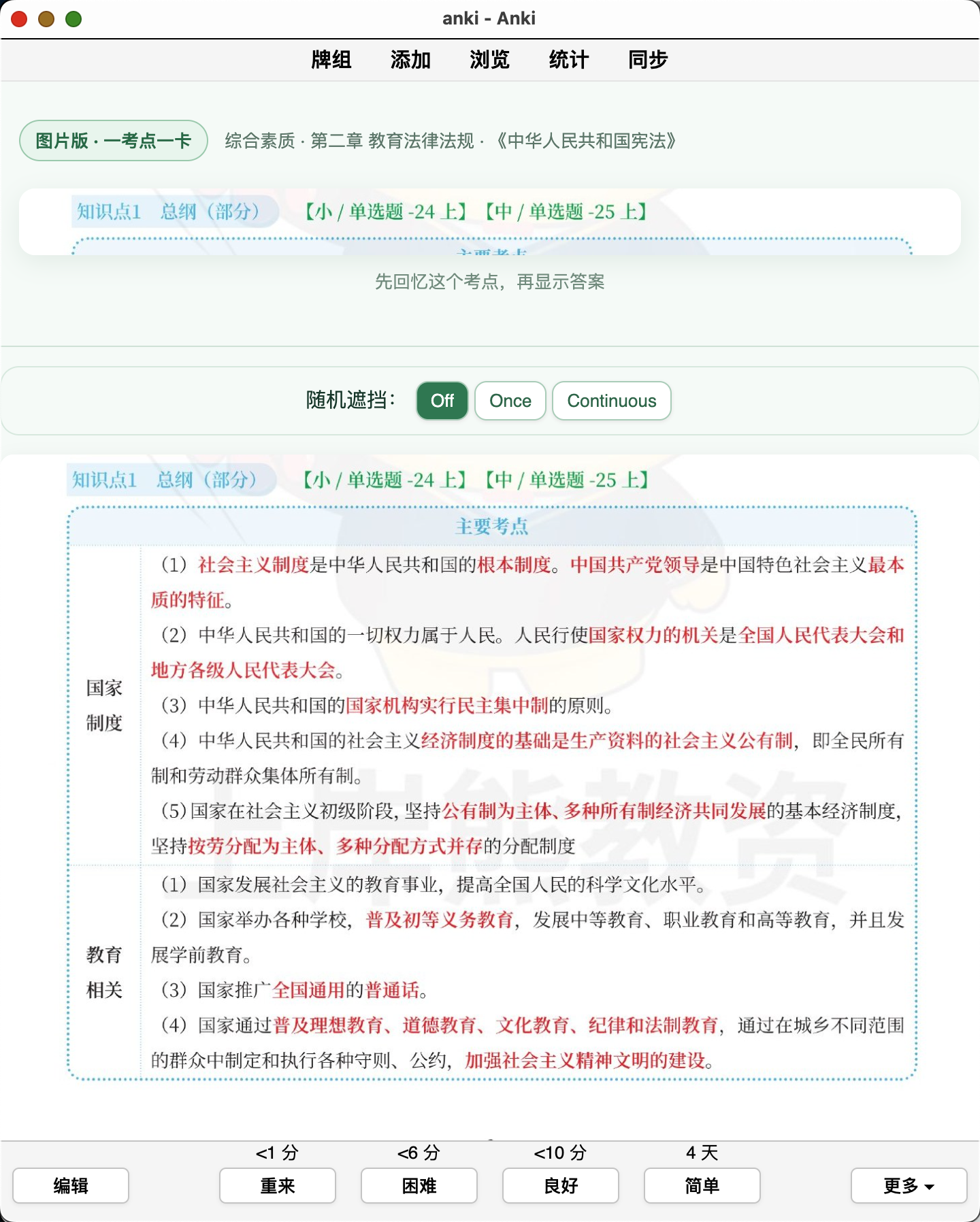Select Once random masking mode

point(510,401)
